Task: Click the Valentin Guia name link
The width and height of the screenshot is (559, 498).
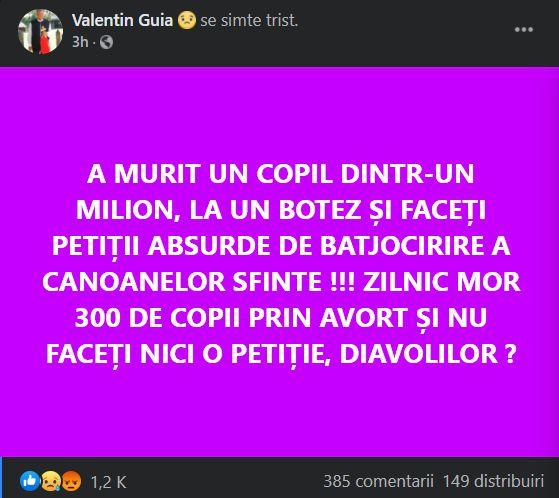Action: tap(122, 20)
